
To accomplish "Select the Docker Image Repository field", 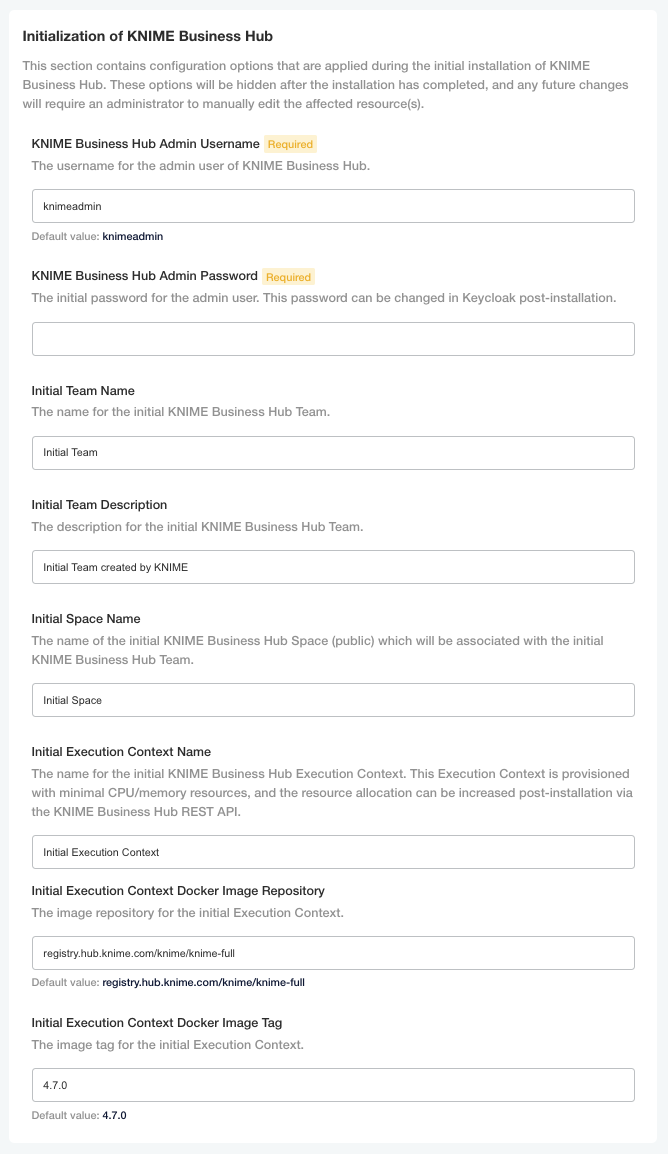I will [x=333, y=953].
